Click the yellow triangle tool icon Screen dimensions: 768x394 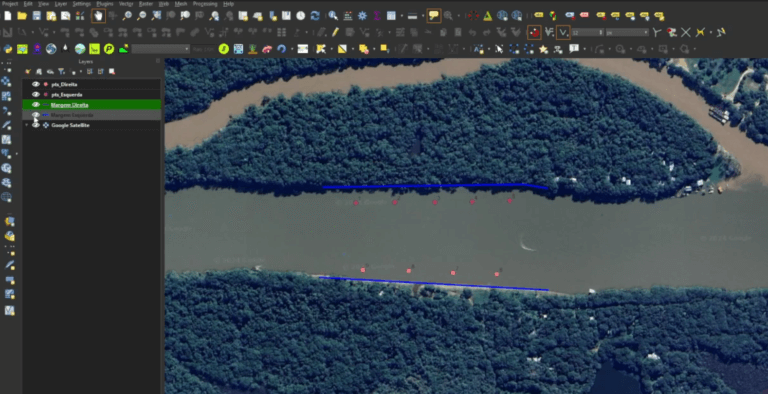point(488,16)
